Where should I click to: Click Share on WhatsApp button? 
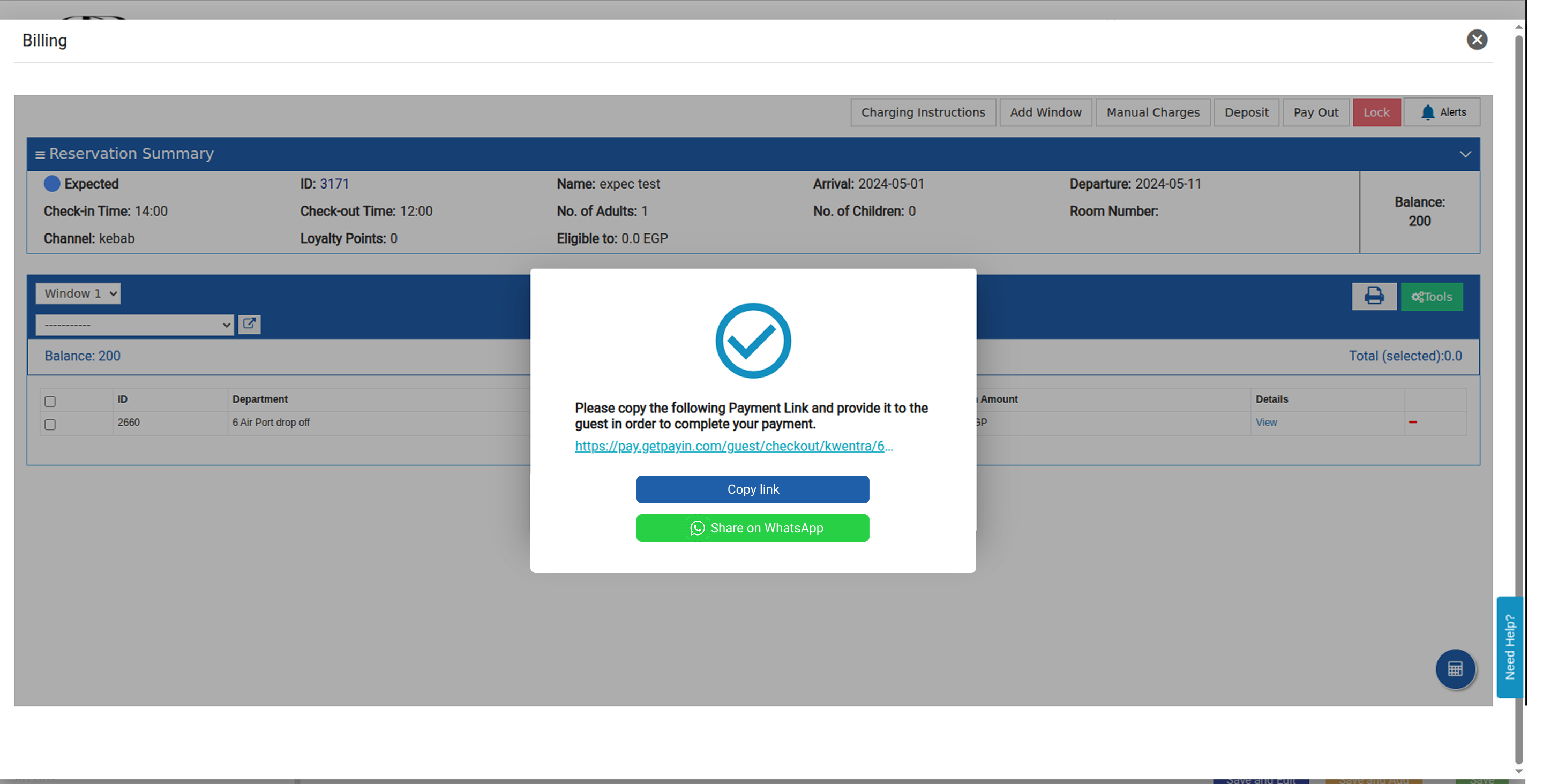pyautogui.click(x=752, y=527)
